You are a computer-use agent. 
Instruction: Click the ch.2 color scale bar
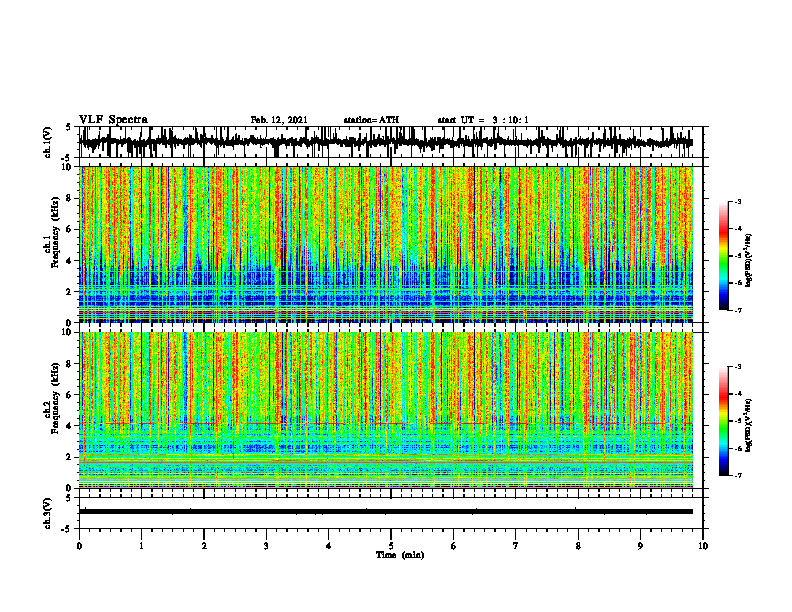(x=723, y=421)
